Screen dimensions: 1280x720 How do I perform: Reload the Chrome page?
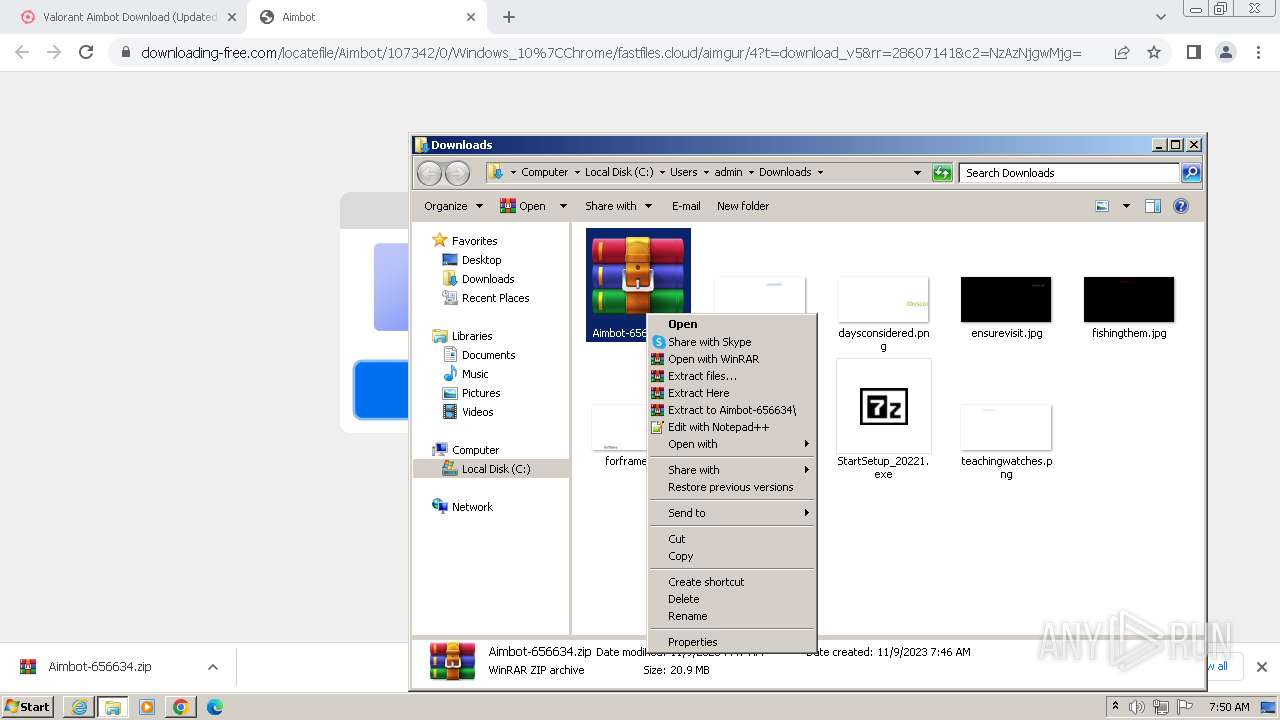point(86,52)
